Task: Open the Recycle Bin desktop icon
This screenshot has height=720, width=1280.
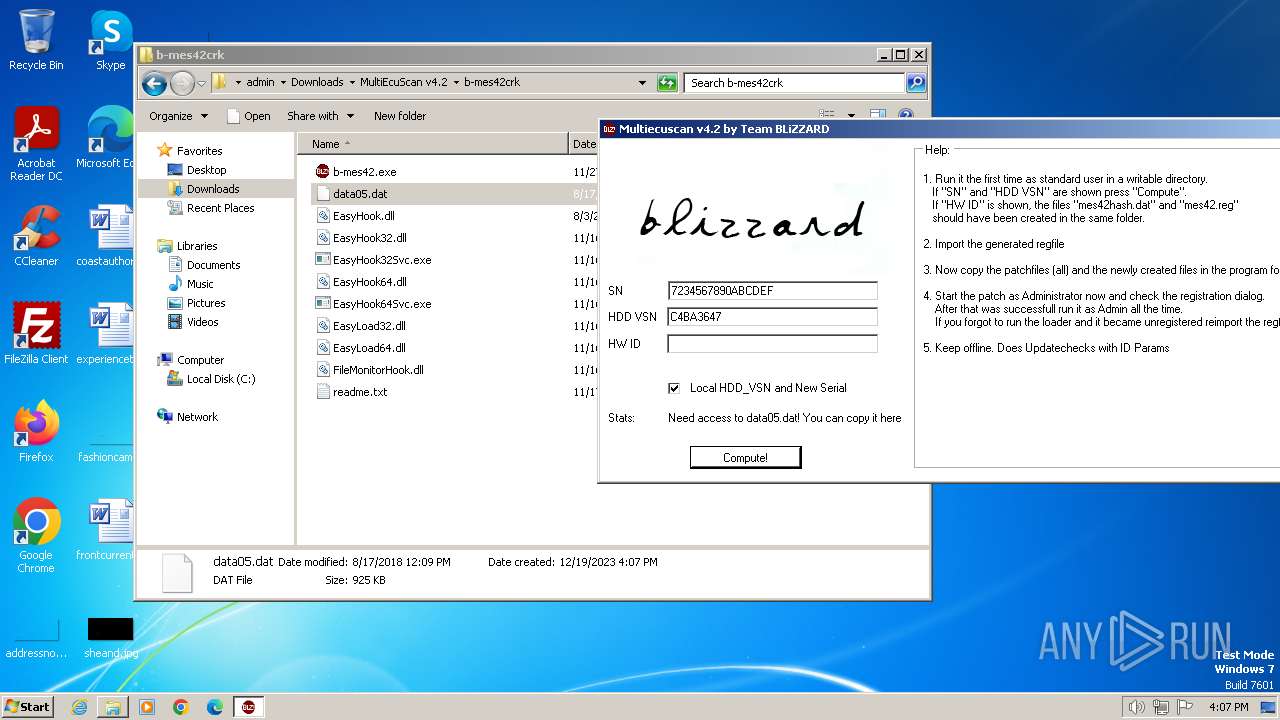Action: pyautogui.click(x=36, y=40)
